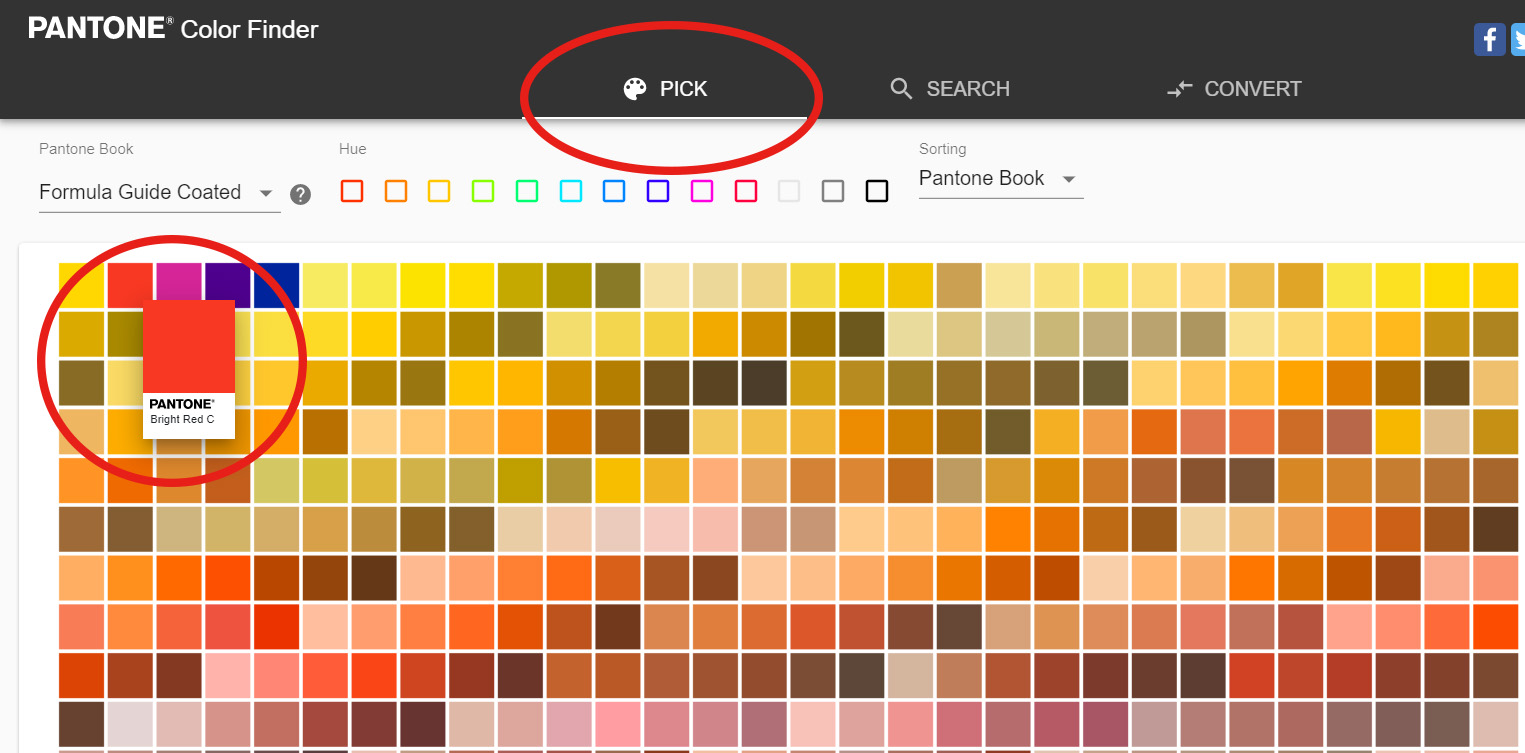Toggle the red hue checkbox
Screen dimensions: 1525x753
(x=352, y=191)
